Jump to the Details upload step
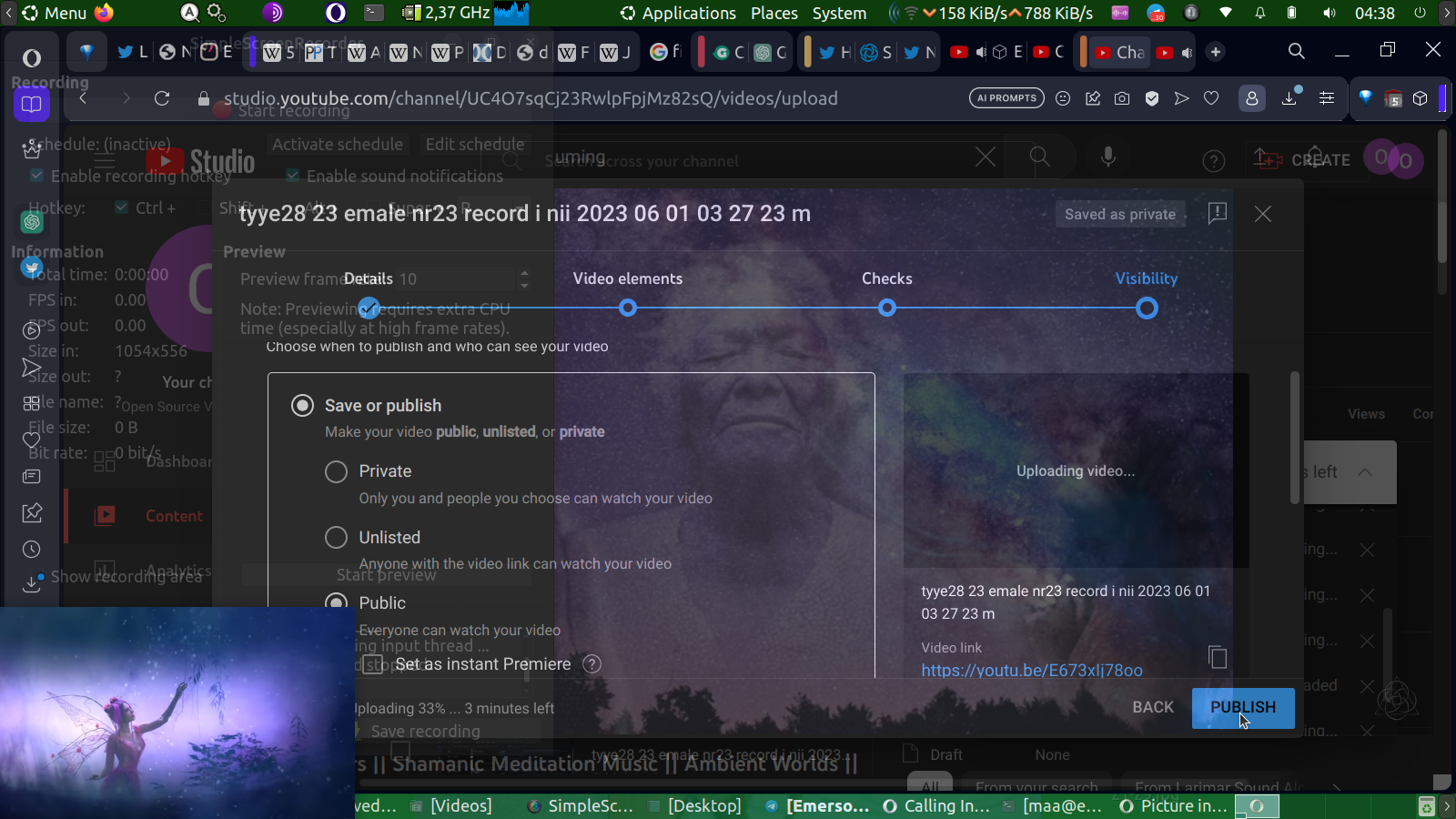The image size is (1456, 819). point(369,308)
